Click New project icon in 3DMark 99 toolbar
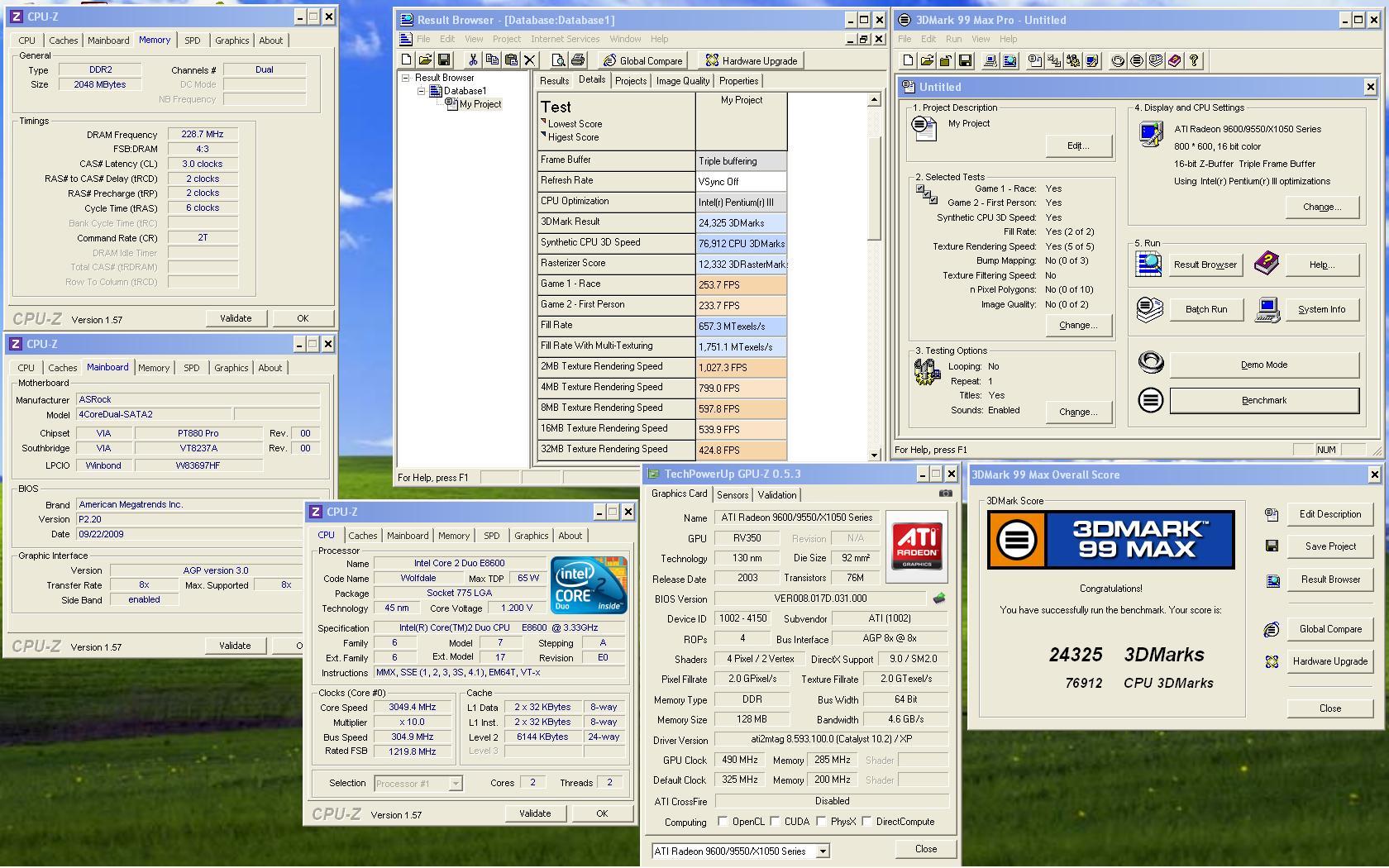1389x868 pixels. (x=908, y=60)
